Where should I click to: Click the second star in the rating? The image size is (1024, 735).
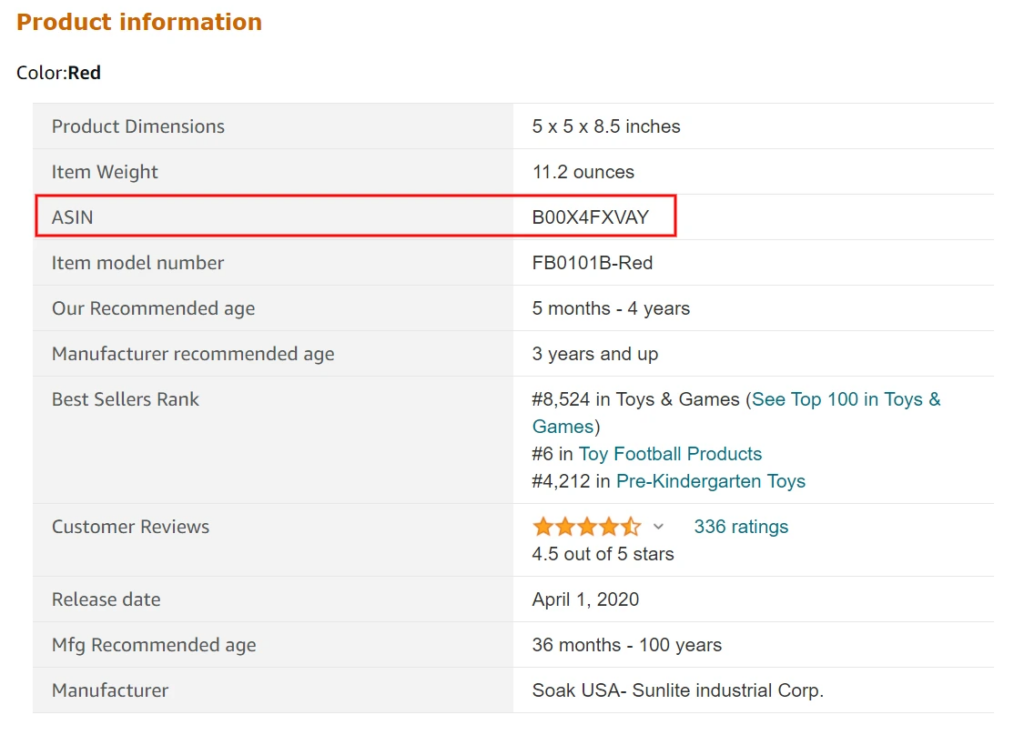point(567,526)
